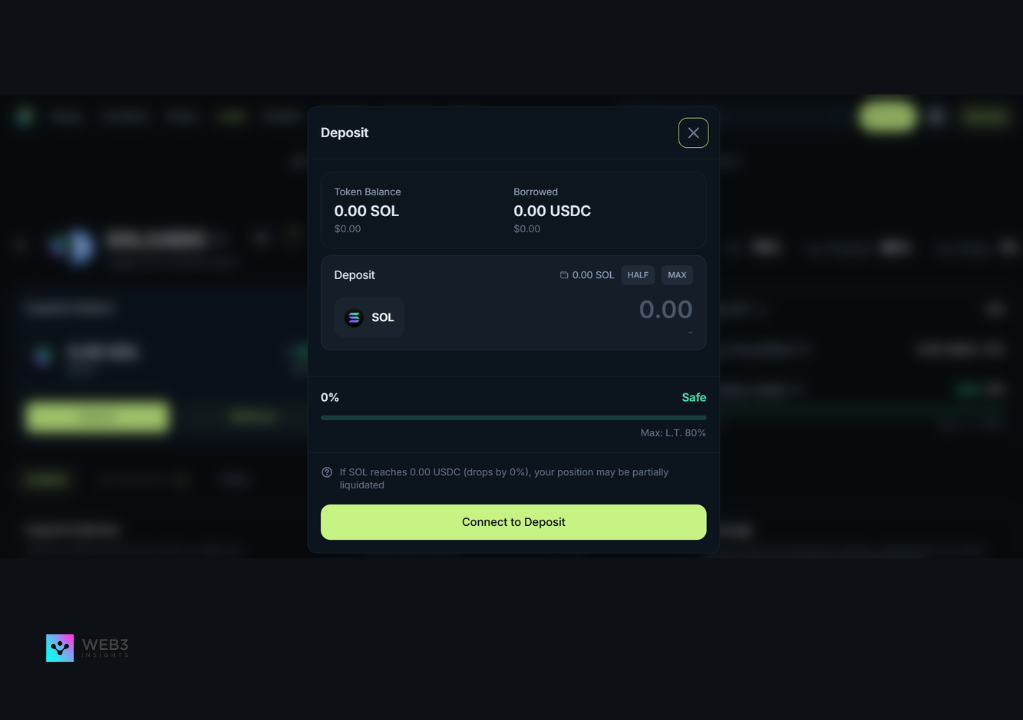Click the MAX amount button
1023x720 pixels.
click(677, 275)
